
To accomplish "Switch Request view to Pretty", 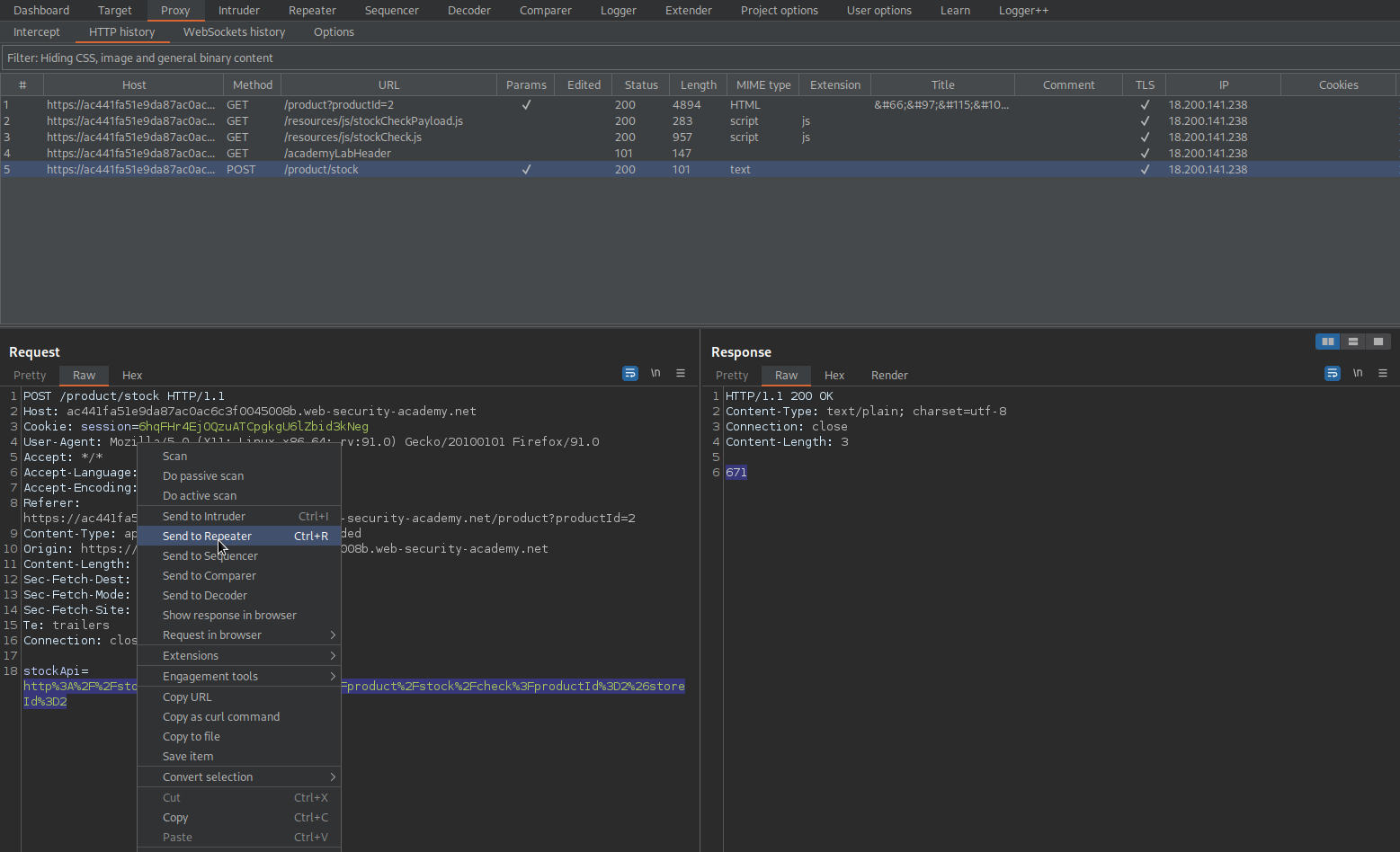I will coord(30,375).
